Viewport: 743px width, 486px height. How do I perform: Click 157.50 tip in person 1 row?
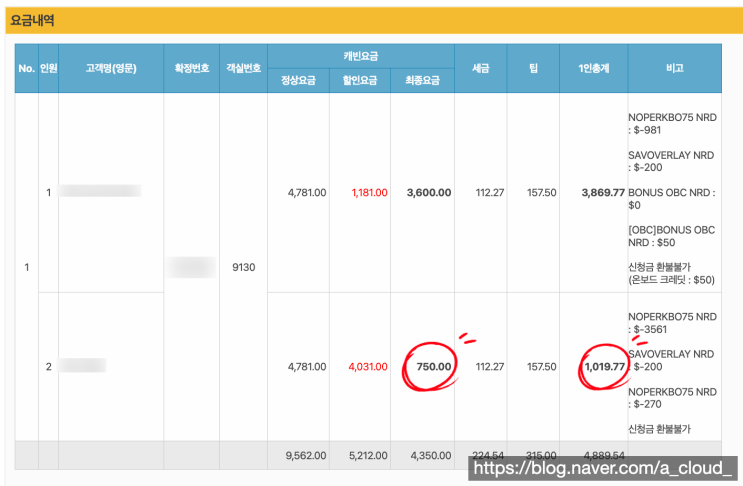(542, 192)
